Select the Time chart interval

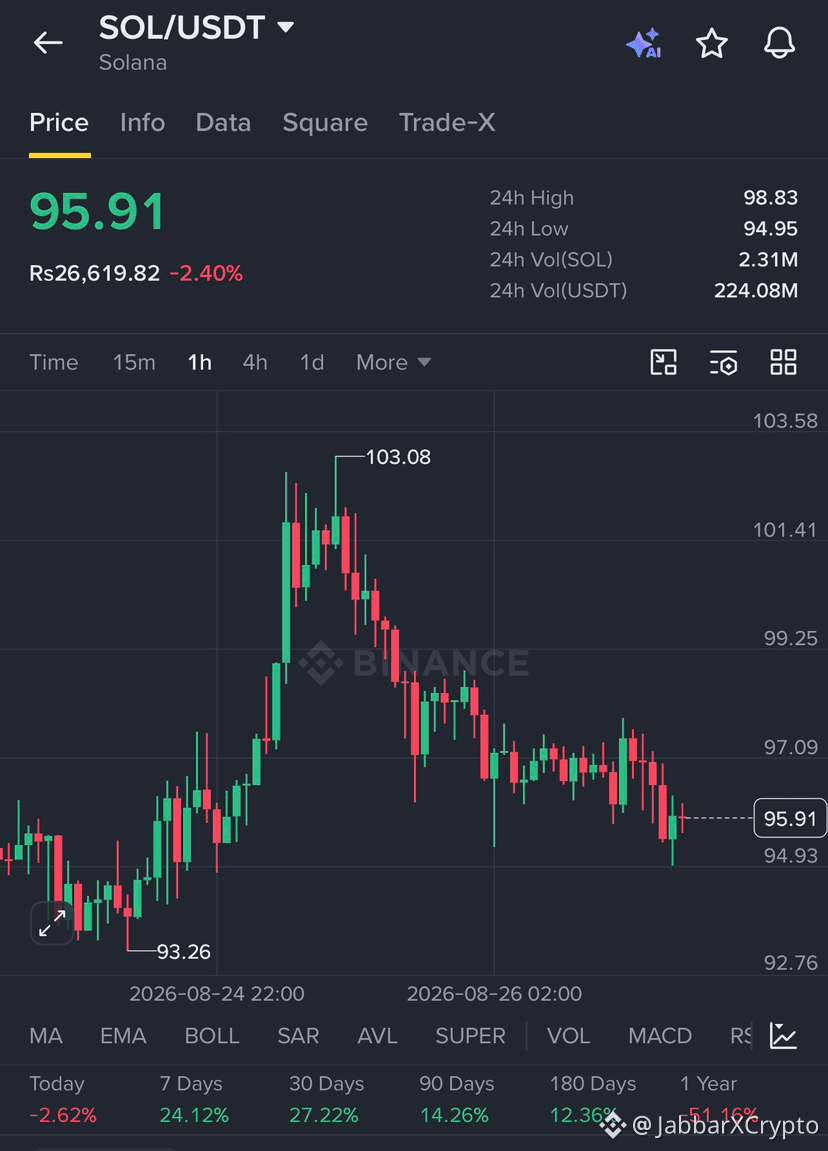54,362
